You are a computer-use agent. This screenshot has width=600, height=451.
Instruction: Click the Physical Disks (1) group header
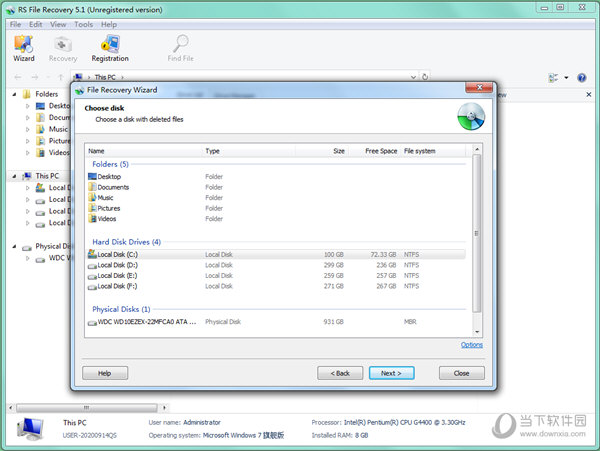[121, 309]
